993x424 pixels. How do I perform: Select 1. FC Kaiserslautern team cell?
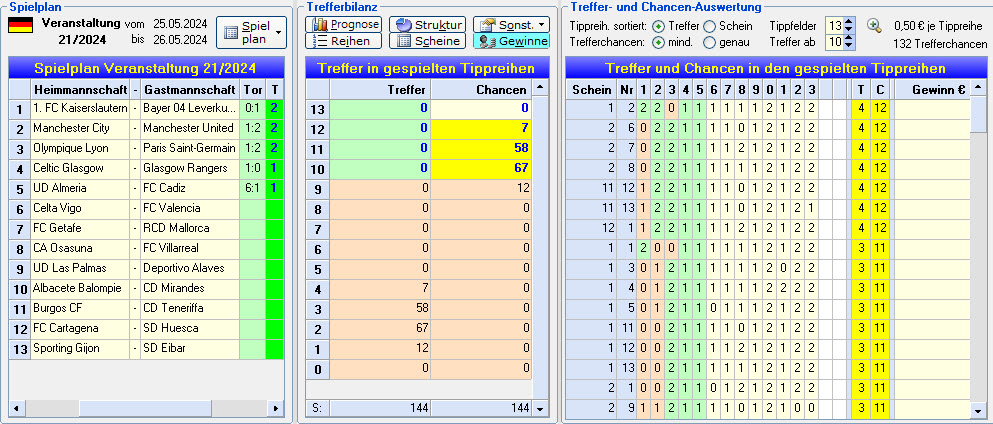tap(80, 109)
